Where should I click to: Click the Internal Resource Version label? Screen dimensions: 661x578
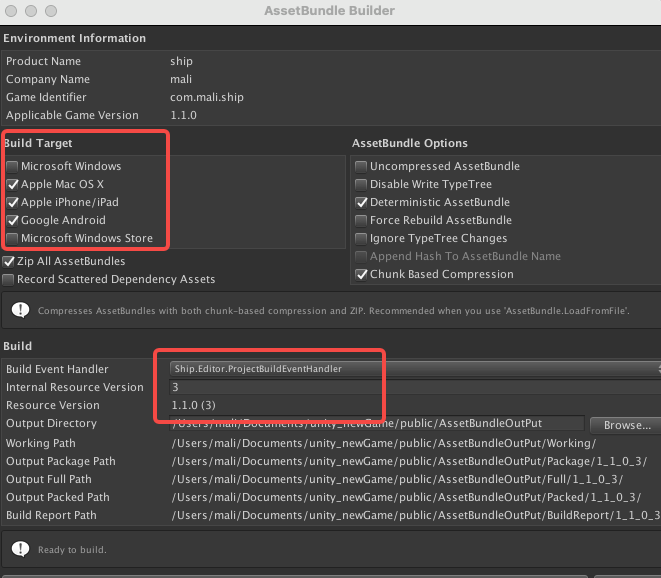tap(75, 387)
